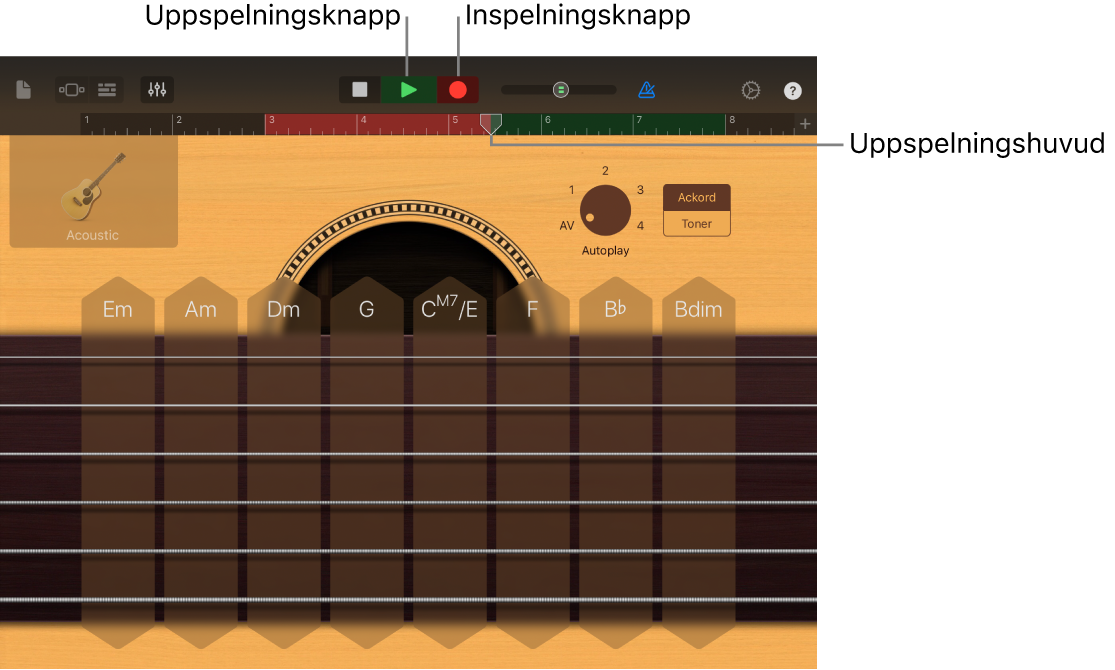Start recording with the red Record button
The image size is (1115, 670).
point(458,90)
